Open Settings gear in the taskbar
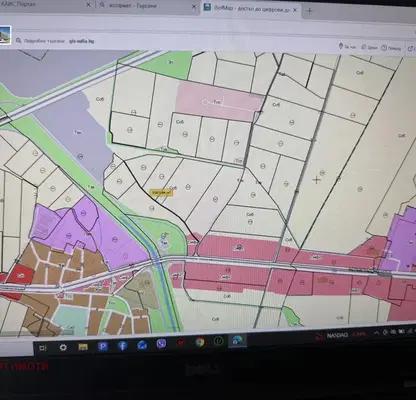This screenshot has height=400, width=416. (63, 348)
